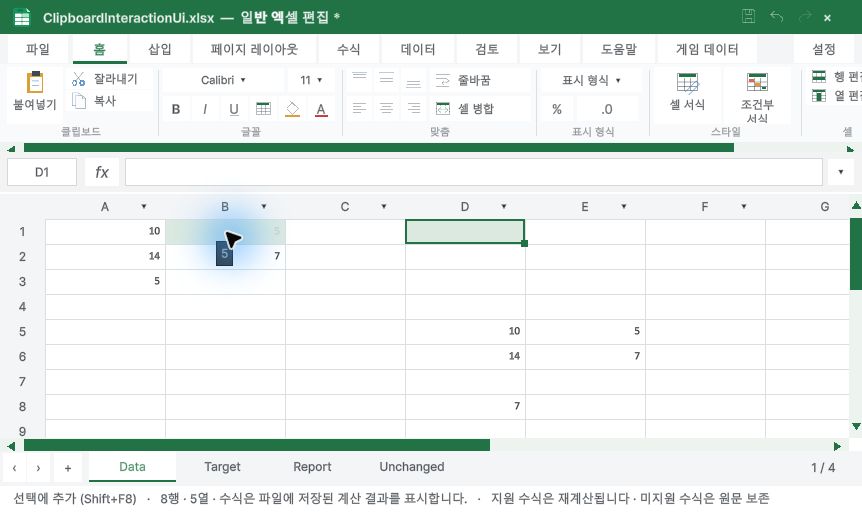Open the cell borders tool

pos(263,109)
